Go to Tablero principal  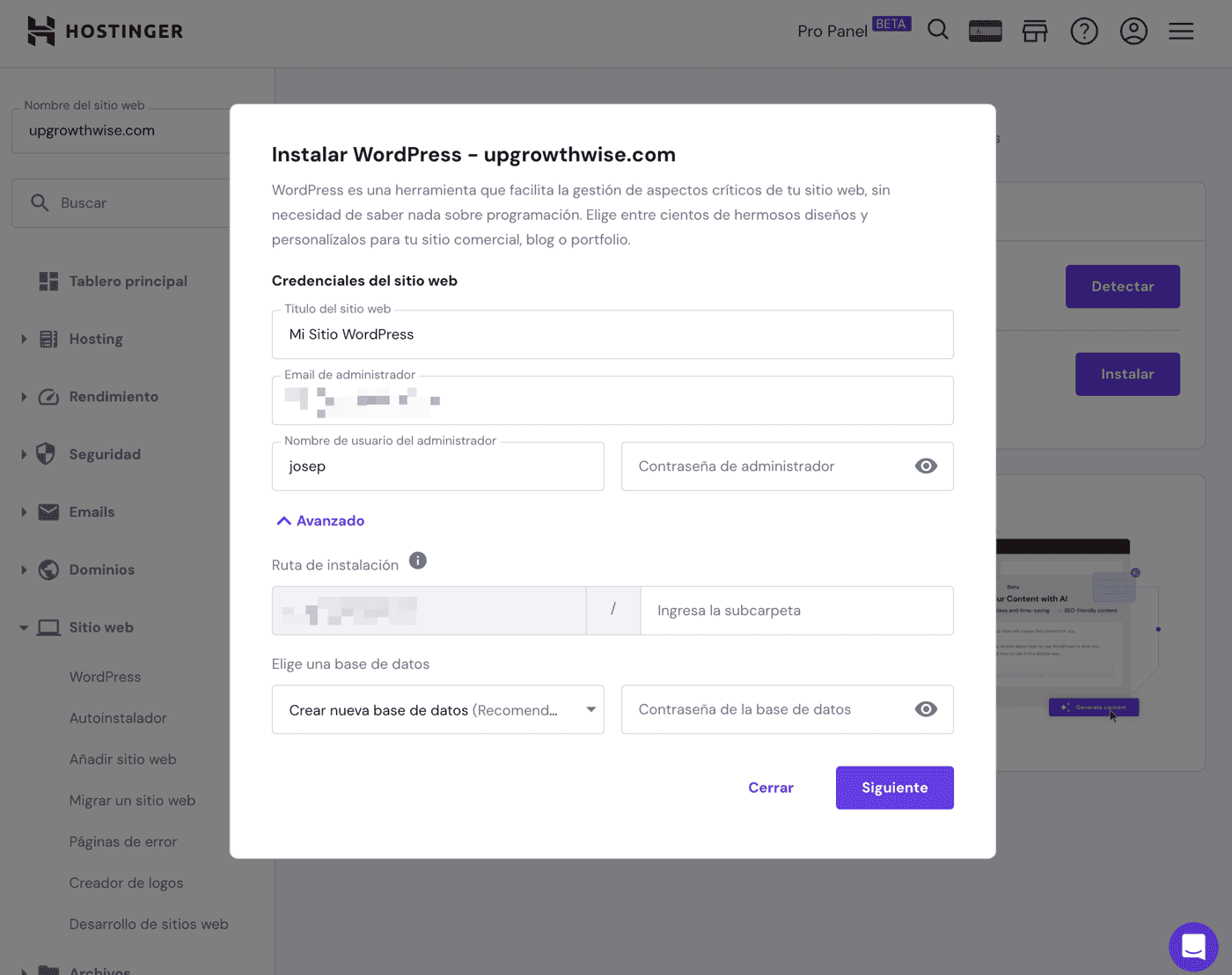pyautogui.click(x=128, y=282)
